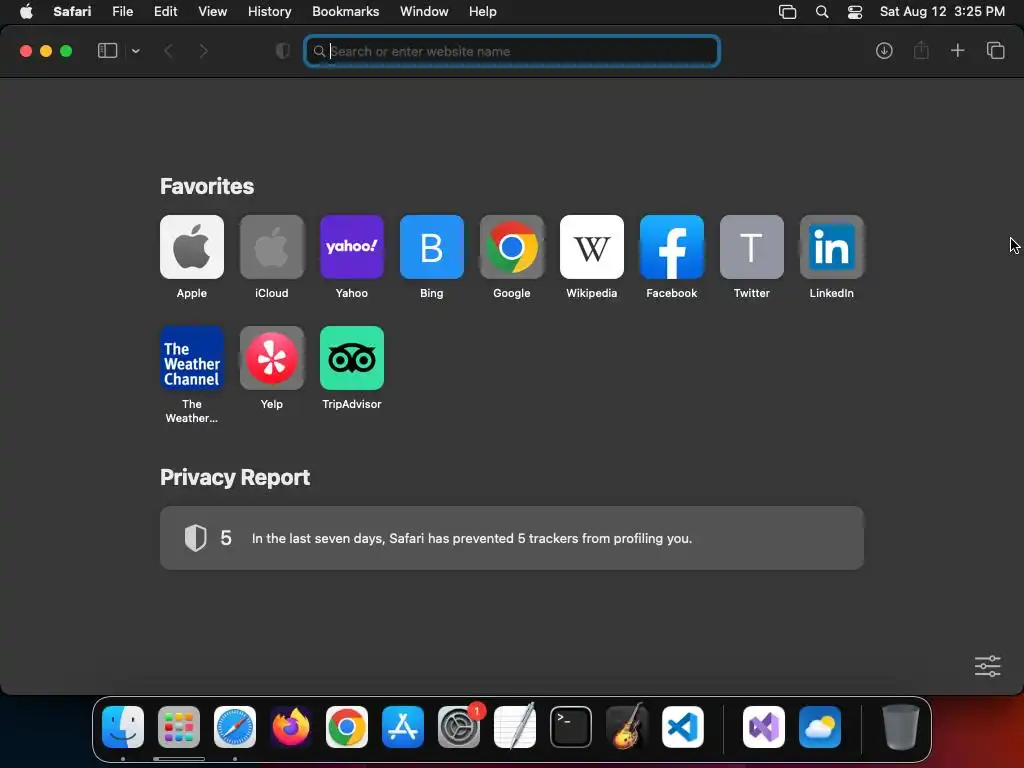1024x768 pixels.
Task: Open Terminal from the Dock
Action: pyautogui.click(x=571, y=727)
